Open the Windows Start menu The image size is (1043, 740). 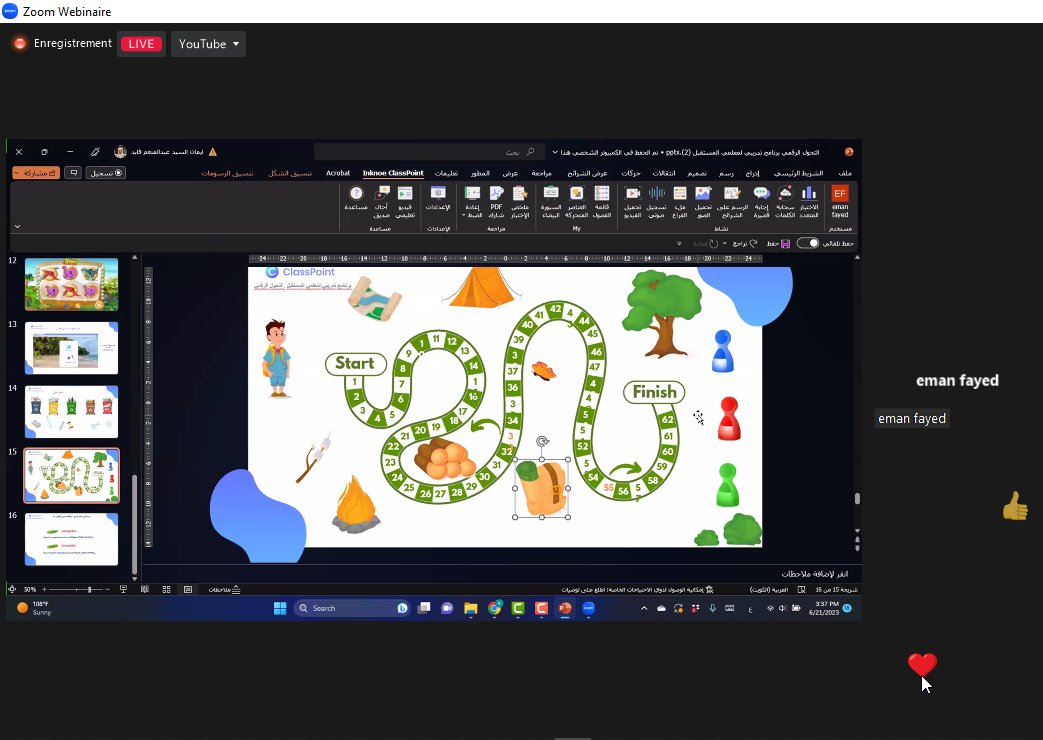(280, 608)
